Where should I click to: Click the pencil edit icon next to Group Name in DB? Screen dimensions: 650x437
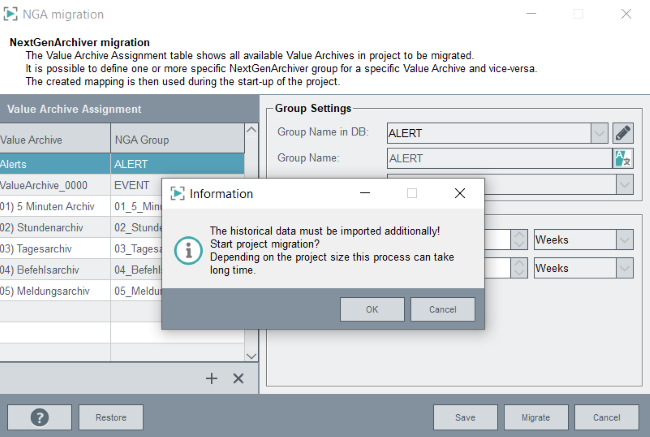[x=623, y=133]
